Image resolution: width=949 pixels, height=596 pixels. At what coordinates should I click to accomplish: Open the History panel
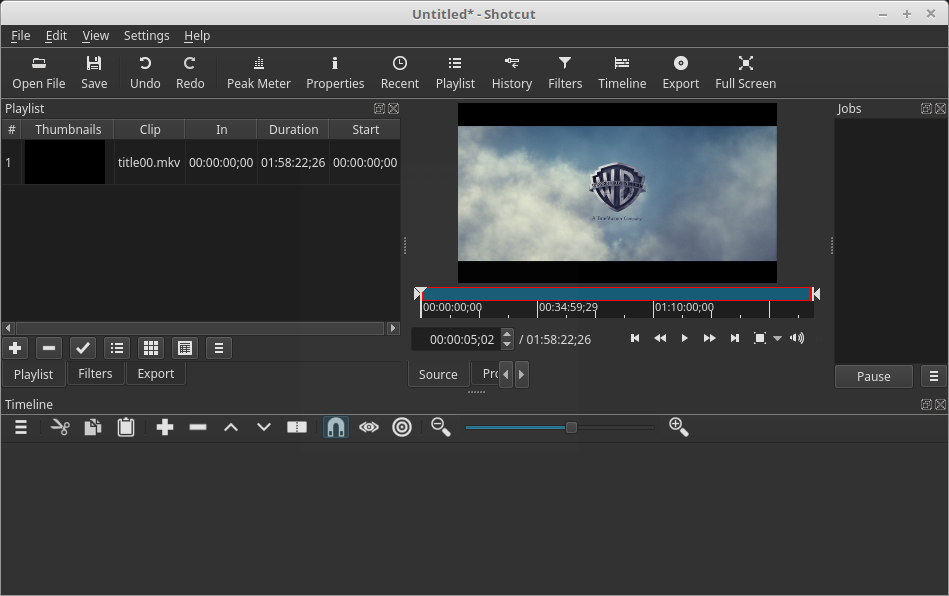click(x=511, y=73)
